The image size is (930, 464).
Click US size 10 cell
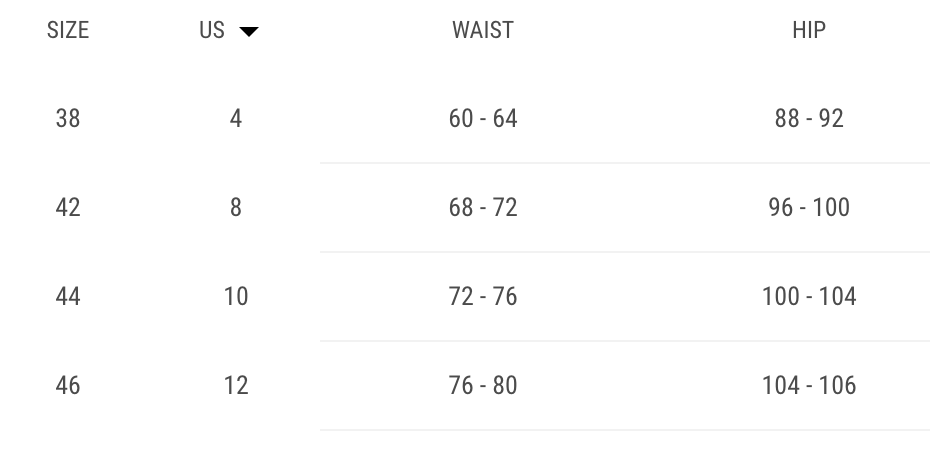tap(236, 296)
